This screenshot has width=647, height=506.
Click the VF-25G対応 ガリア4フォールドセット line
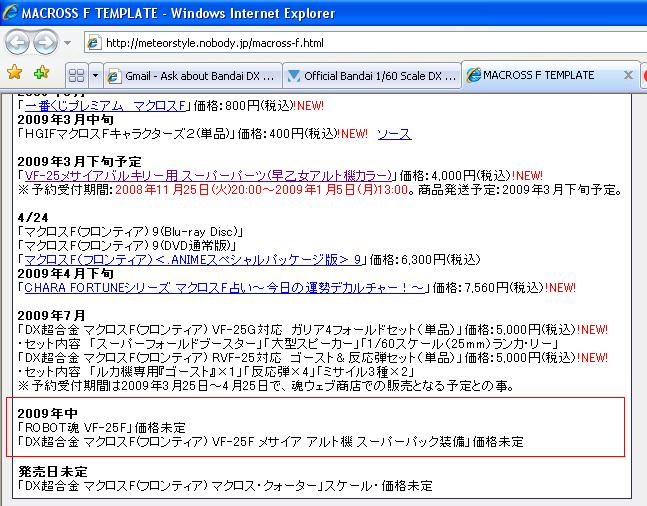(x=313, y=329)
